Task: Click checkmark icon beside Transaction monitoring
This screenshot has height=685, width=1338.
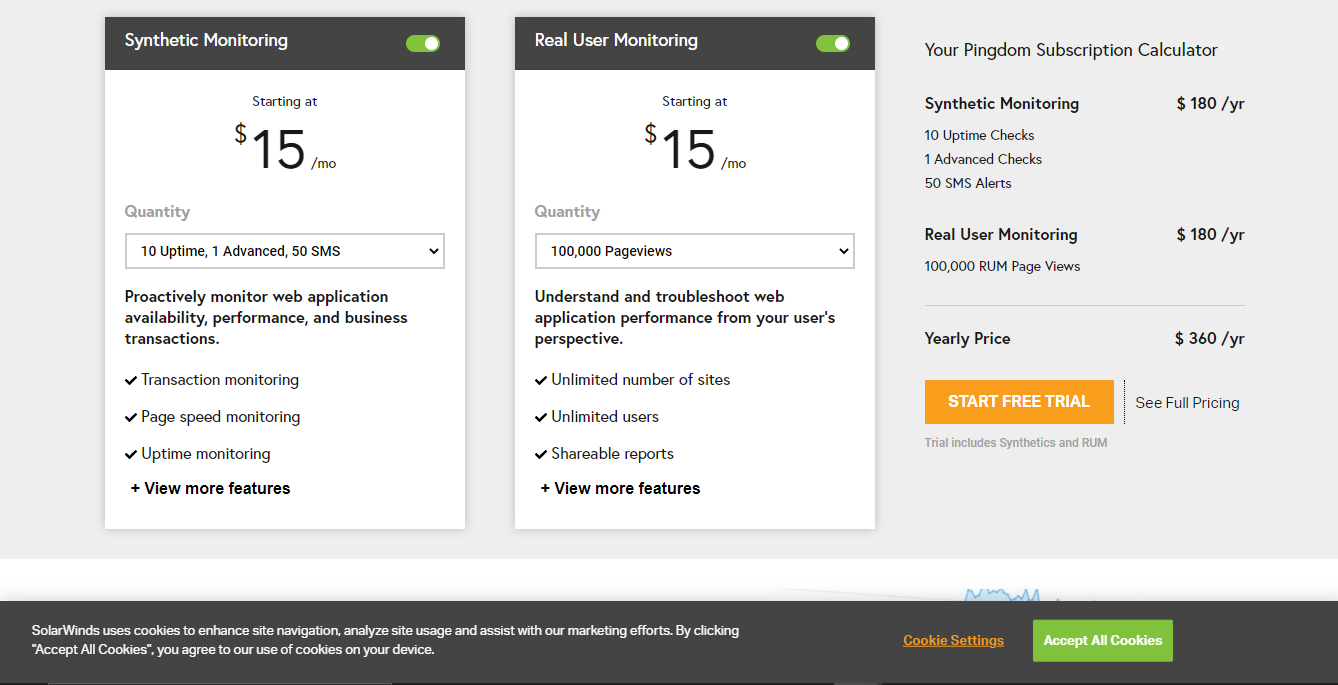Action: coord(131,381)
